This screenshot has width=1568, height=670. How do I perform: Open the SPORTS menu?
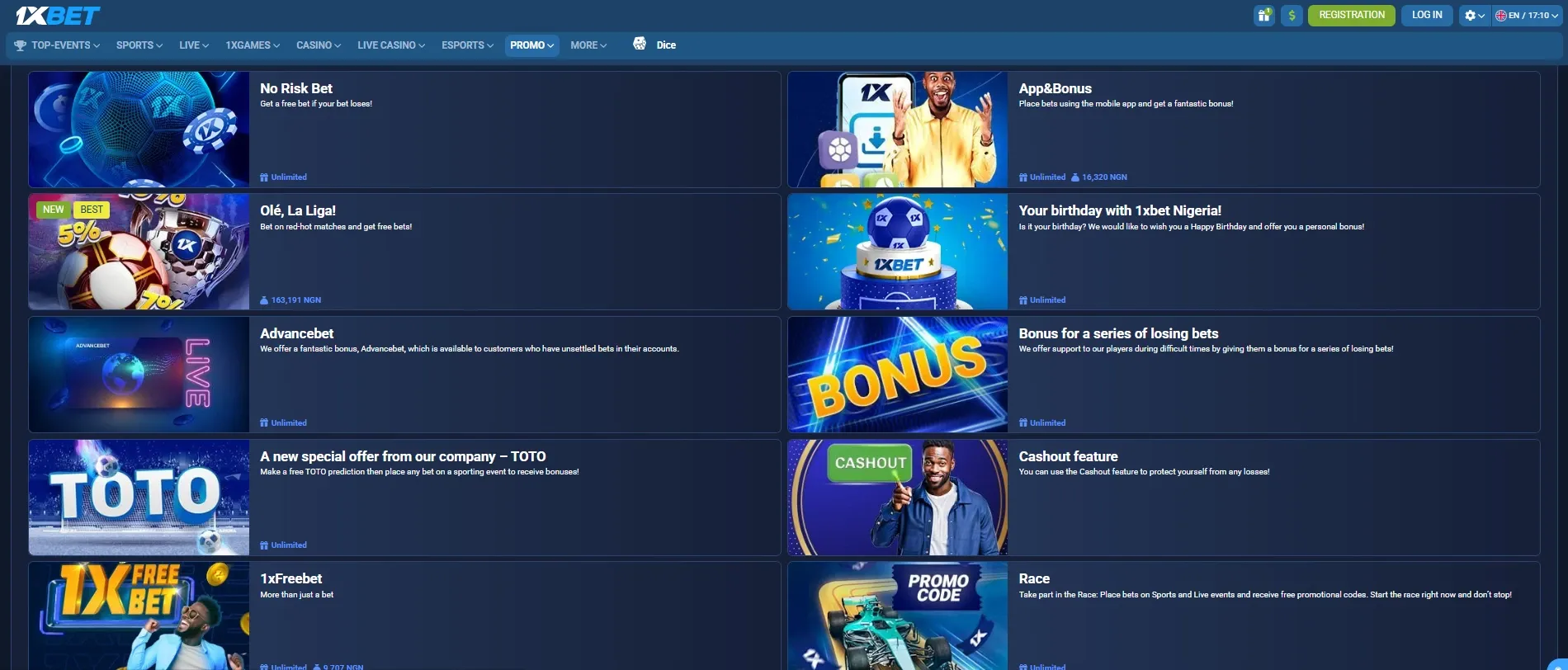coord(139,45)
